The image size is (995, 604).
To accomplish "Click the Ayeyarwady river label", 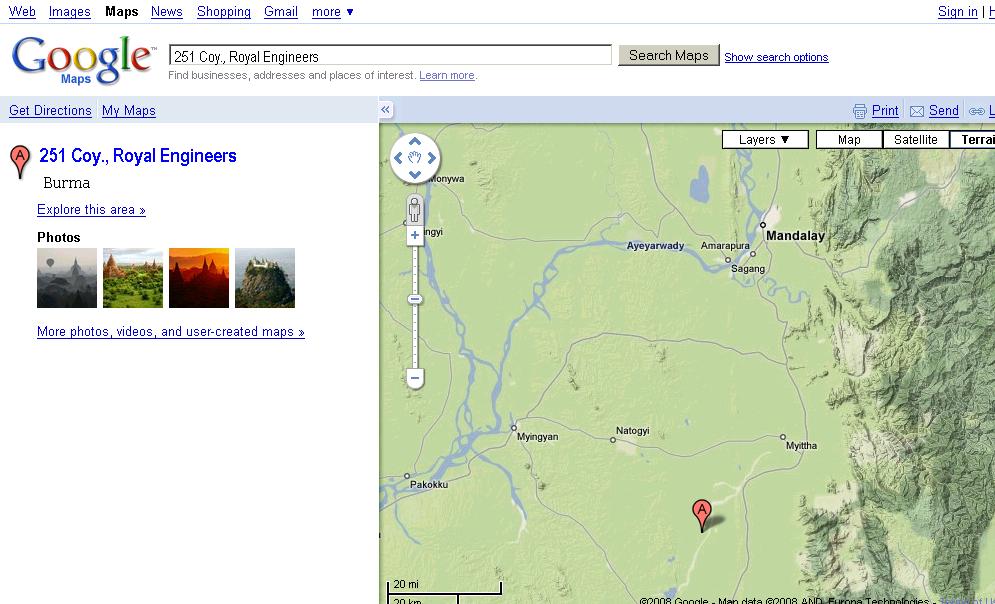I will point(656,246).
